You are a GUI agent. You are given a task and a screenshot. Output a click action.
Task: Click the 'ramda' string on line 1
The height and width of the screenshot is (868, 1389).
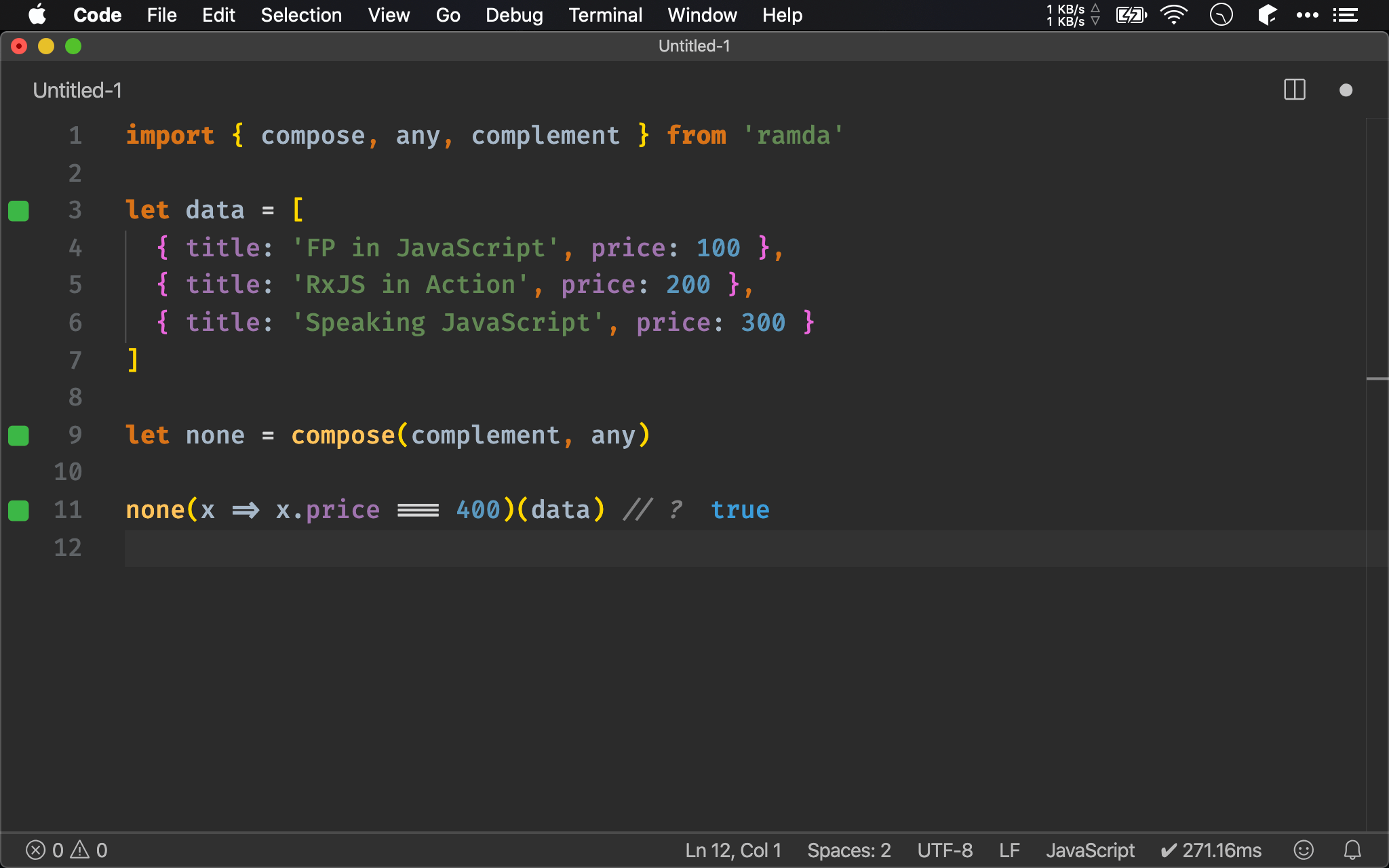point(794,136)
